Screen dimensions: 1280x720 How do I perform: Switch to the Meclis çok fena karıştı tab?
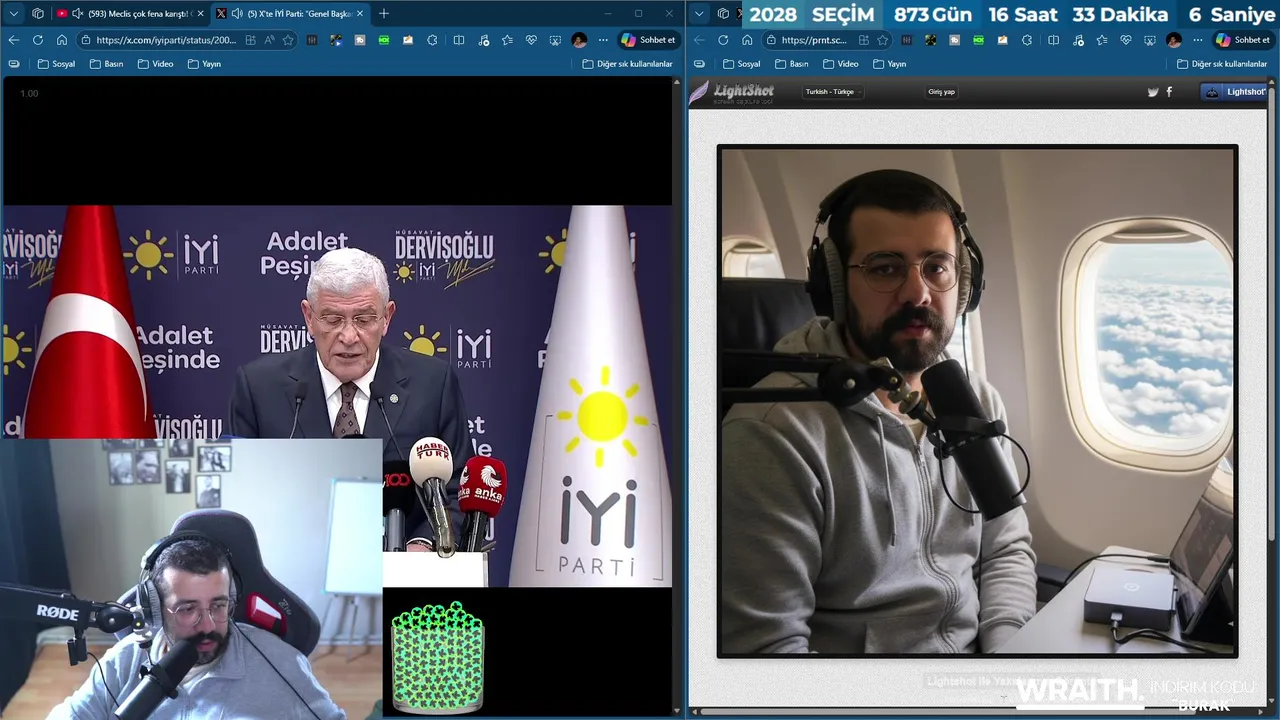pos(130,14)
